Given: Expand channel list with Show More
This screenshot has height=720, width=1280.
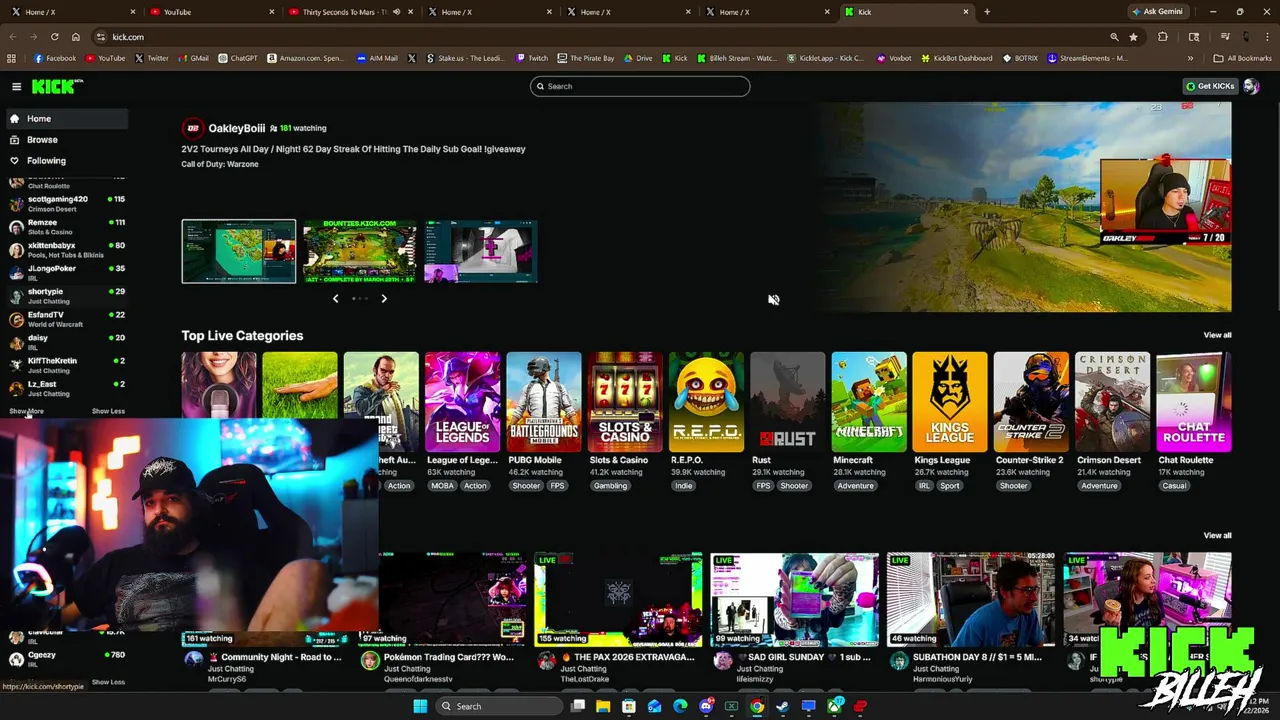Looking at the screenshot, I should click(26, 411).
